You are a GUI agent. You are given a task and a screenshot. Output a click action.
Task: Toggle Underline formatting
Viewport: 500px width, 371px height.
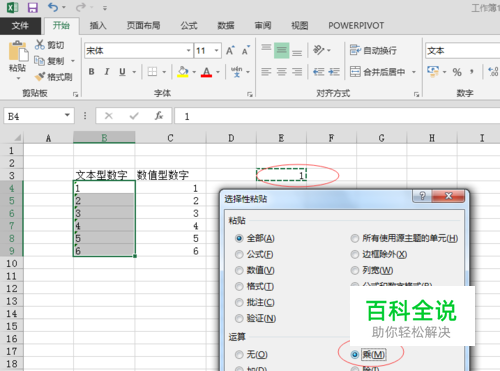[x=122, y=72]
